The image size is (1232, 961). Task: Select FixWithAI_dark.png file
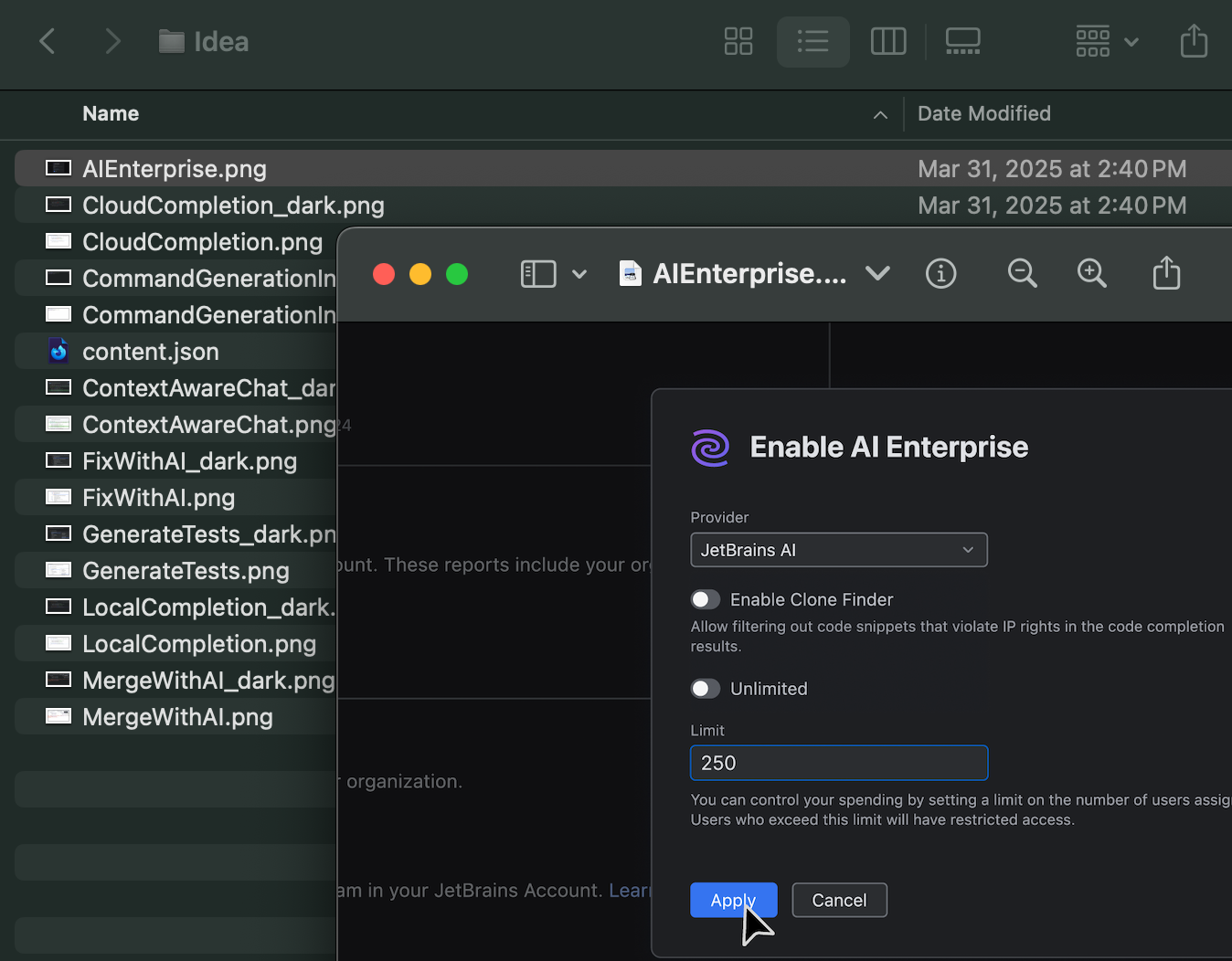189,461
